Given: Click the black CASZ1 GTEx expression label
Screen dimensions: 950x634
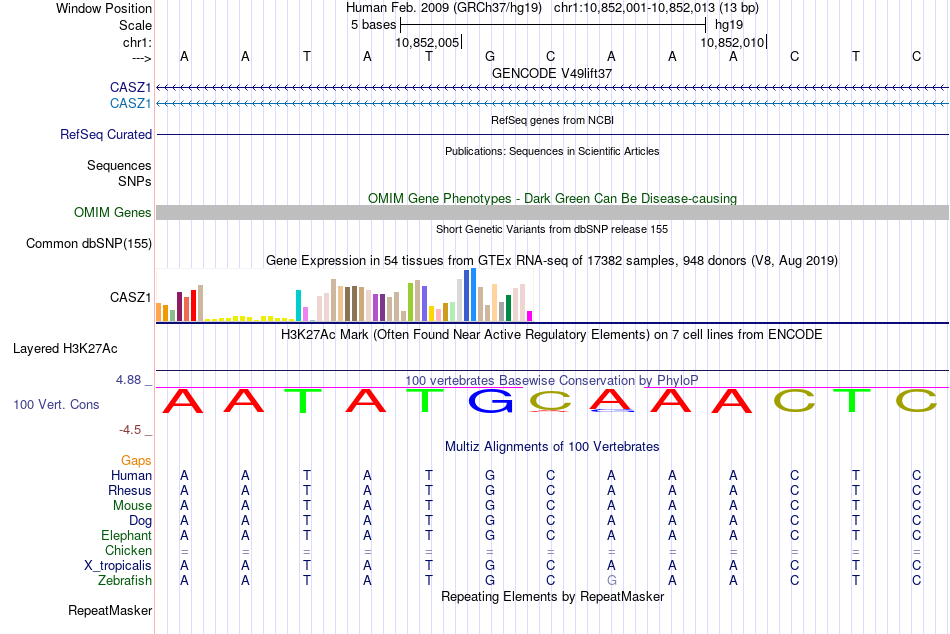Looking at the screenshot, I should pyautogui.click(x=130, y=298).
